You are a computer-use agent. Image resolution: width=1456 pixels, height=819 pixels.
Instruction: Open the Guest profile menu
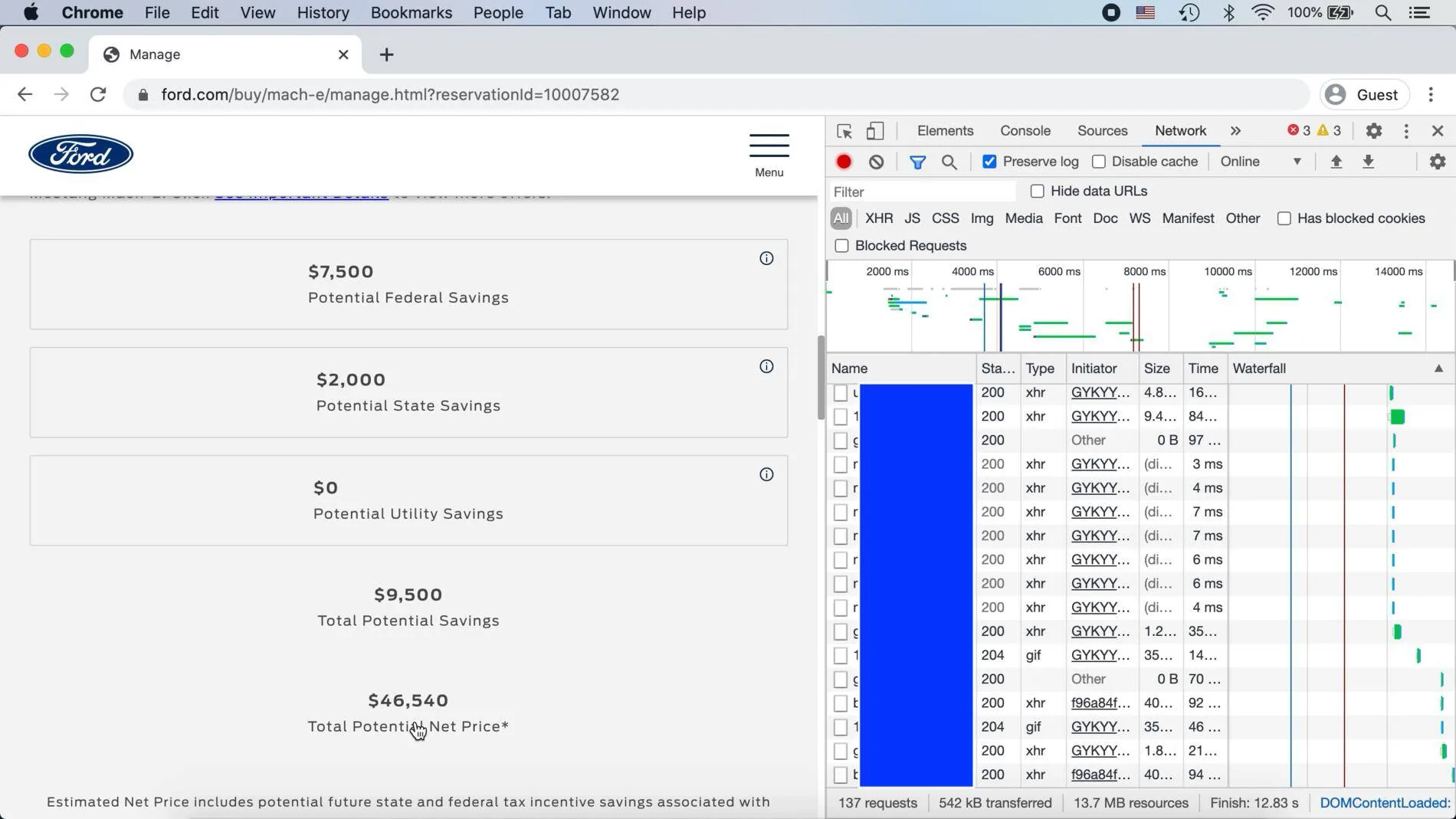click(x=1366, y=94)
